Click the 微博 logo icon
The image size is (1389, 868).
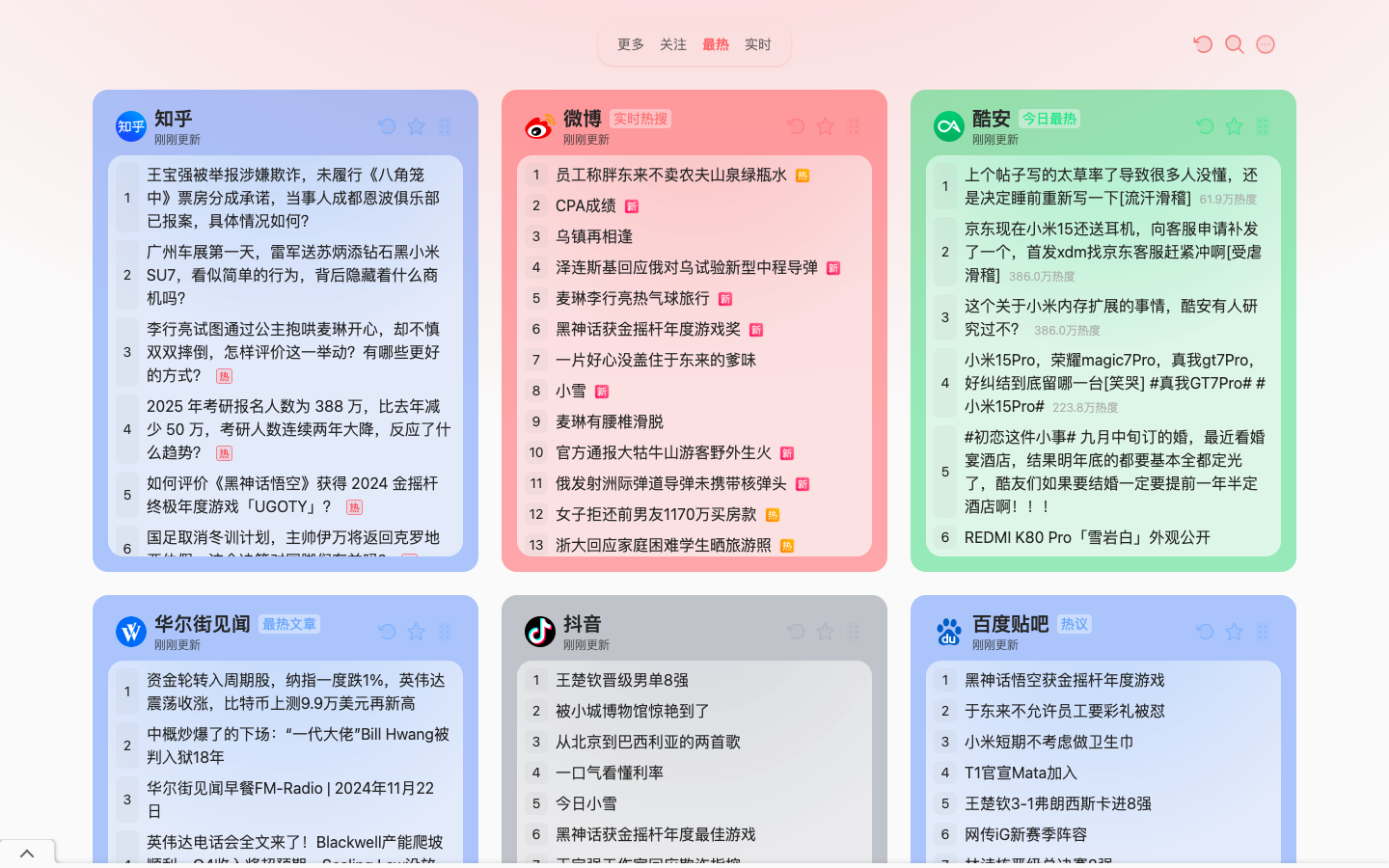click(540, 126)
